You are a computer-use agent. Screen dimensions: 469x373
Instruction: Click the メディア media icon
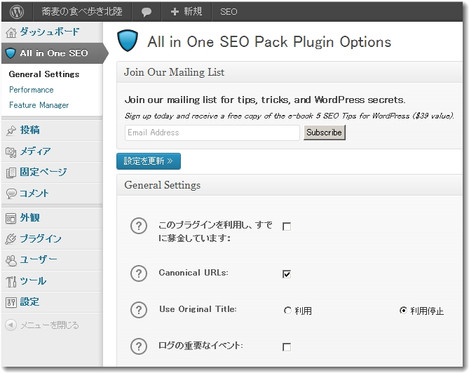pyautogui.click(x=11, y=152)
